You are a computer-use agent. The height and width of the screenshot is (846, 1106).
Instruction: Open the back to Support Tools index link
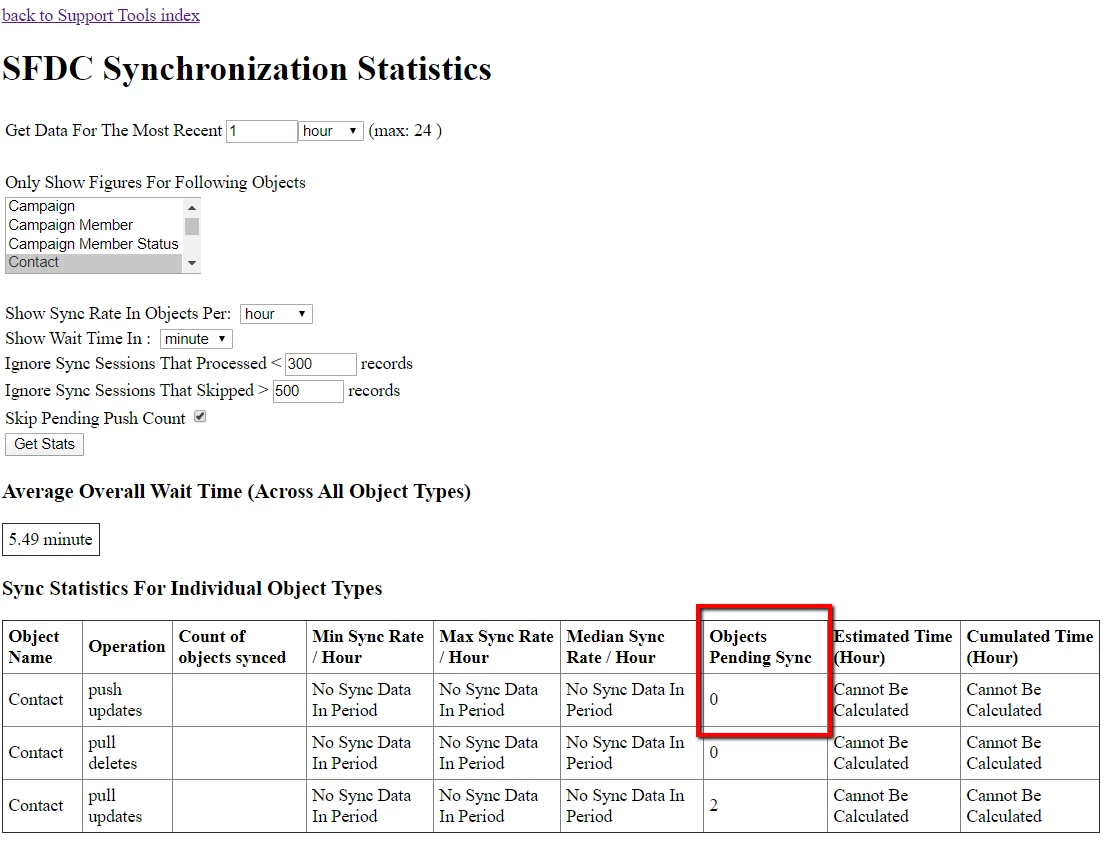click(101, 16)
